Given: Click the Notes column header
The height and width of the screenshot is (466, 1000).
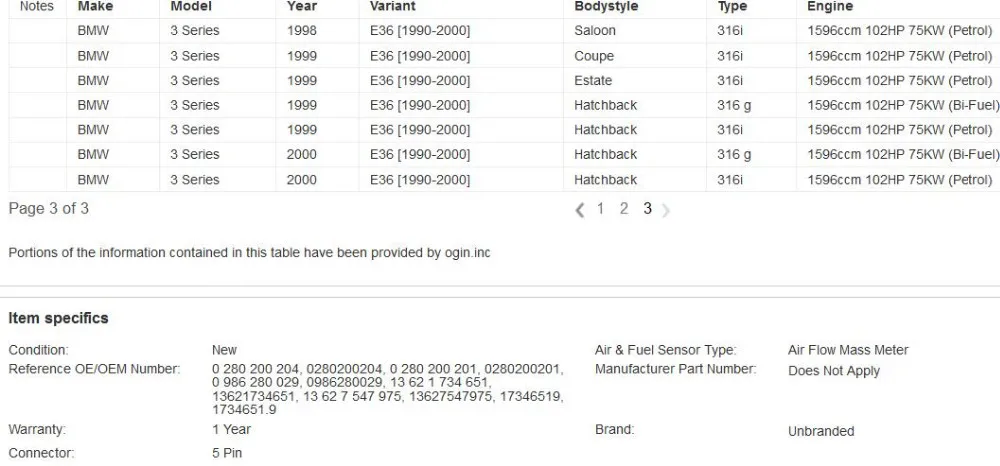Looking at the screenshot, I should pyautogui.click(x=37, y=6).
